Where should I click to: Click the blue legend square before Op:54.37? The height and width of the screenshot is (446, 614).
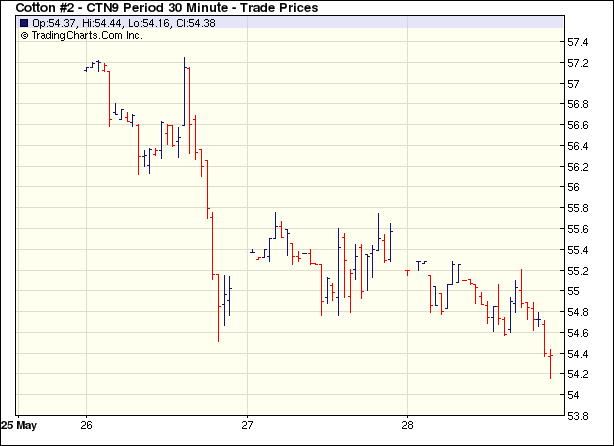click(24, 22)
